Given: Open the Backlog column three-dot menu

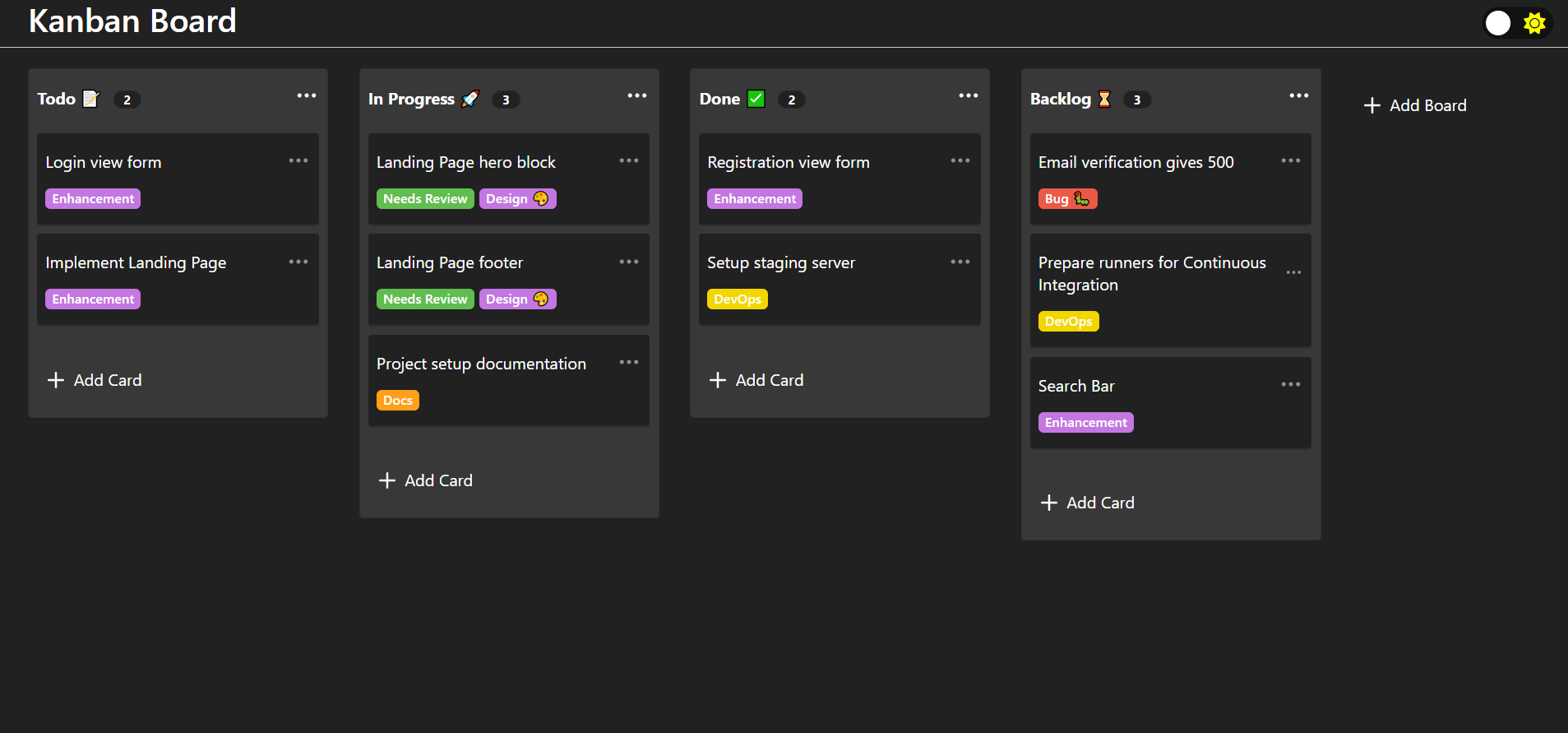Looking at the screenshot, I should click(1298, 96).
